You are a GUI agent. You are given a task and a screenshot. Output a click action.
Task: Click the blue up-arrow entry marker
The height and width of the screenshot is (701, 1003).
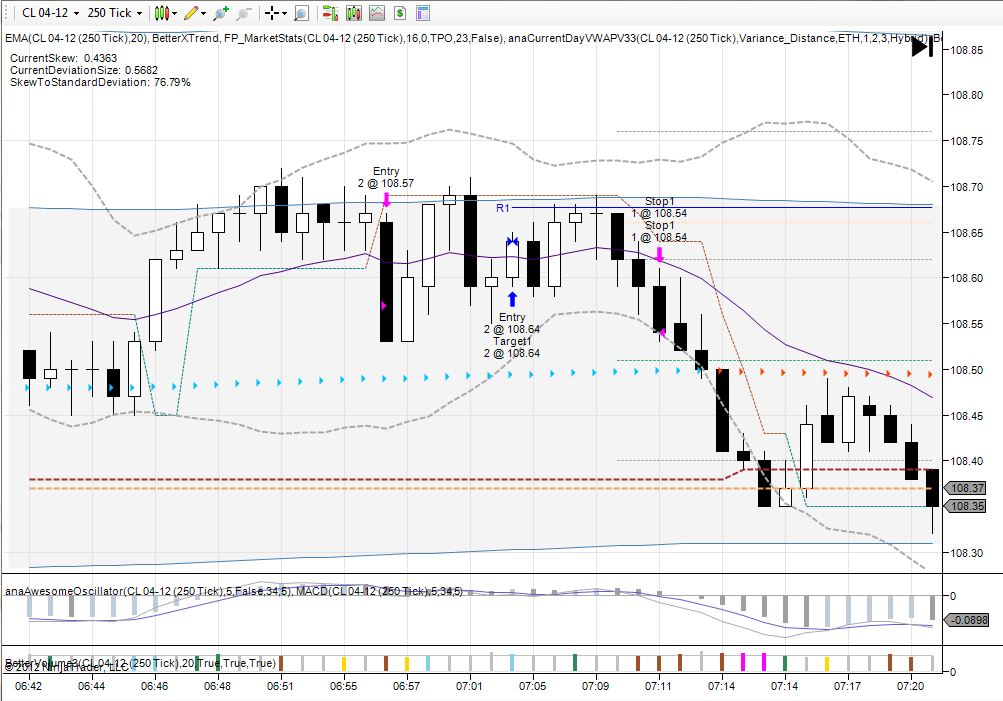point(512,299)
